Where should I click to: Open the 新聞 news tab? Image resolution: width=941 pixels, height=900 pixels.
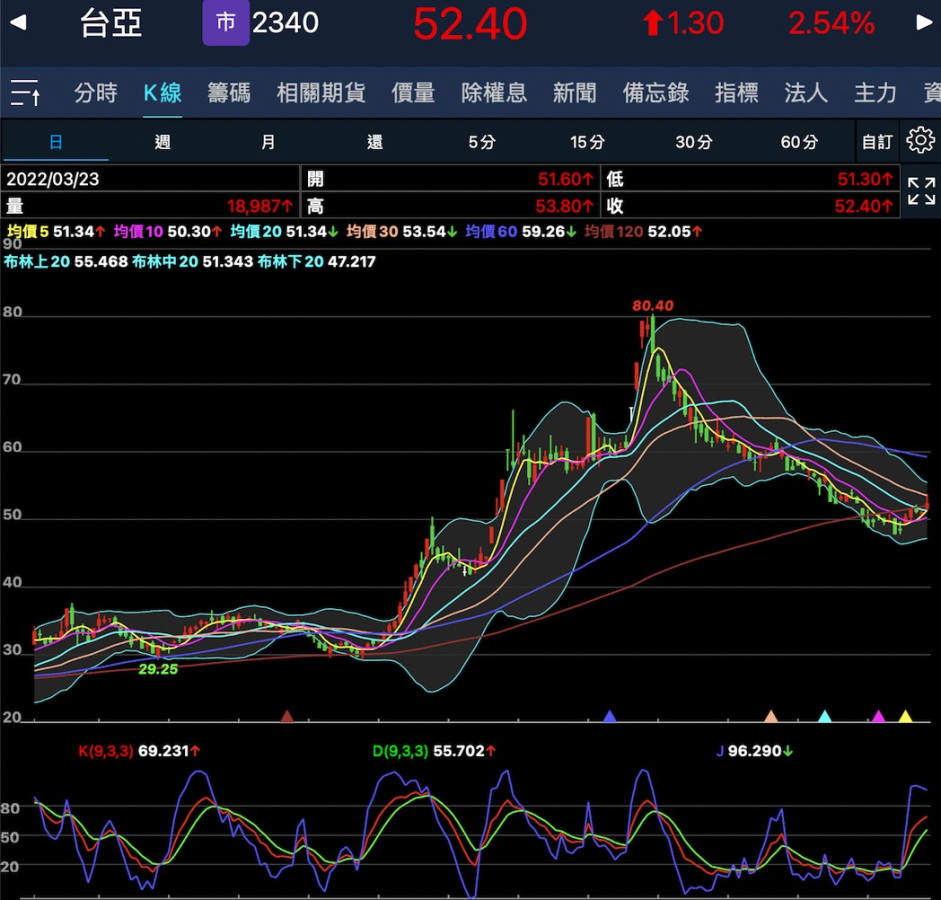[574, 94]
